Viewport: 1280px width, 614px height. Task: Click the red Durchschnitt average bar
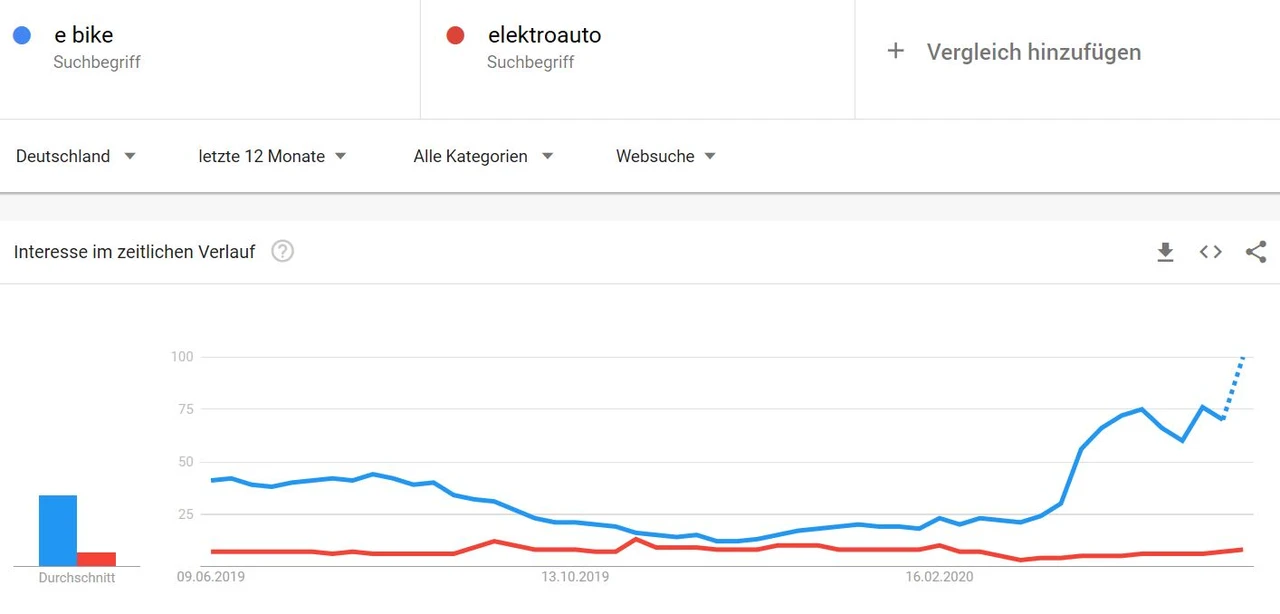click(x=96, y=559)
